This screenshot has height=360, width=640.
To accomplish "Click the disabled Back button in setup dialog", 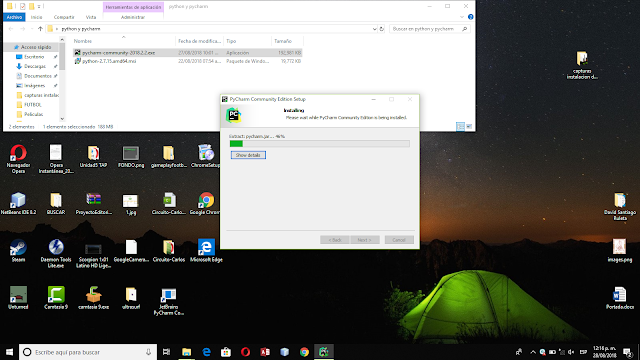I will tap(334, 240).
